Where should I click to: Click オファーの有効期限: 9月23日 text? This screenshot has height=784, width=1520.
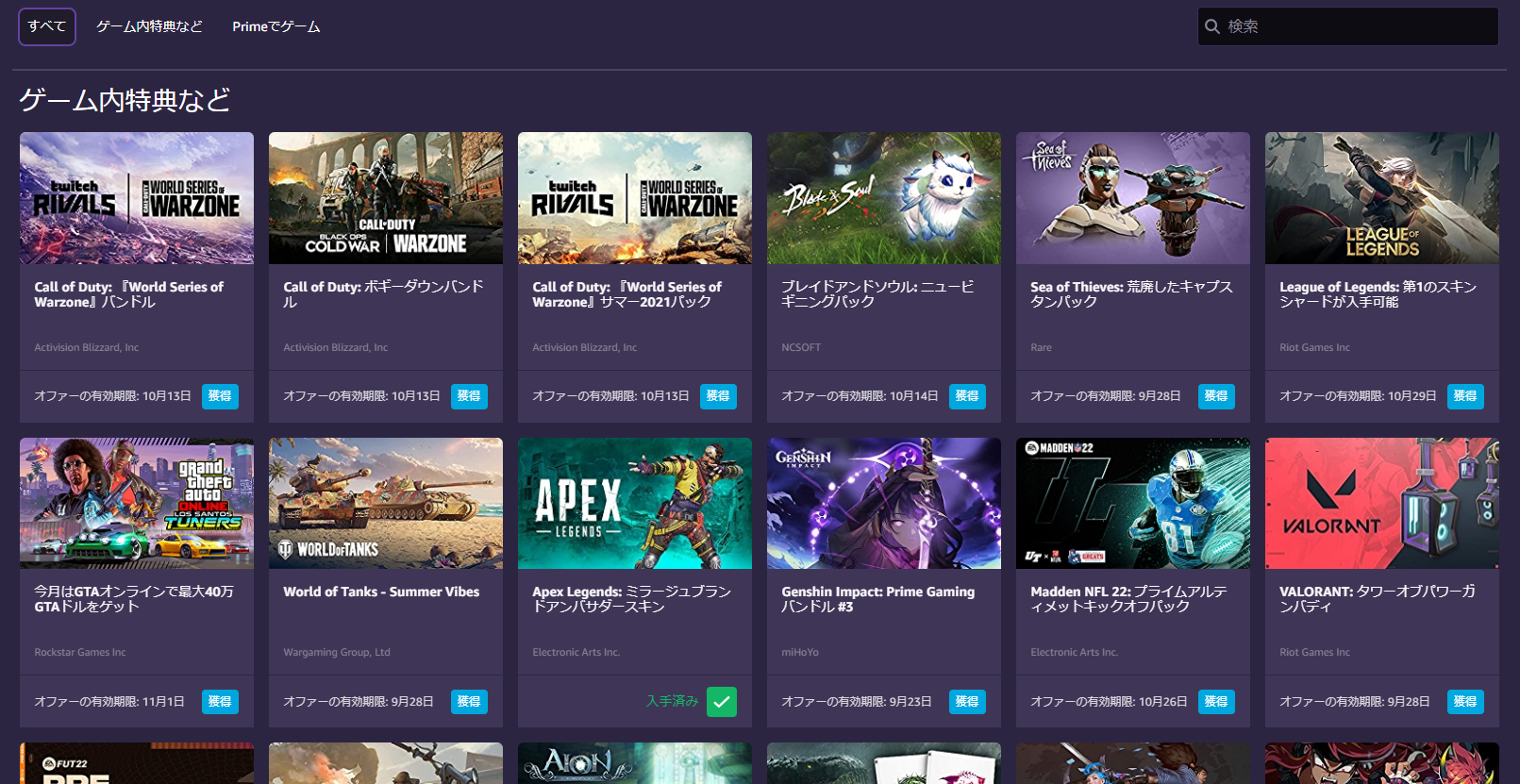click(857, 702)
